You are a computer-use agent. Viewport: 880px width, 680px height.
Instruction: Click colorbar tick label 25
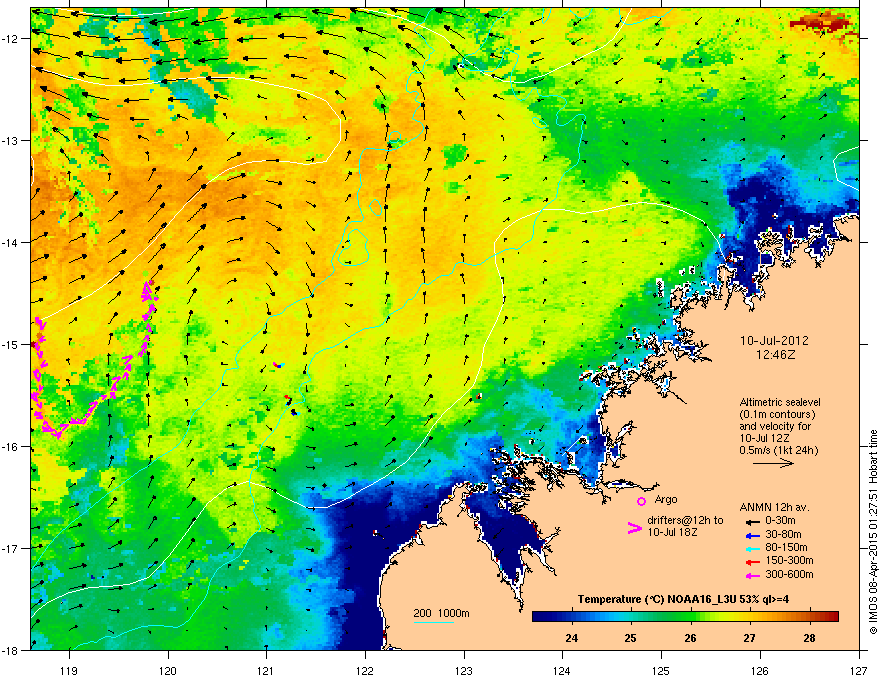631,638
